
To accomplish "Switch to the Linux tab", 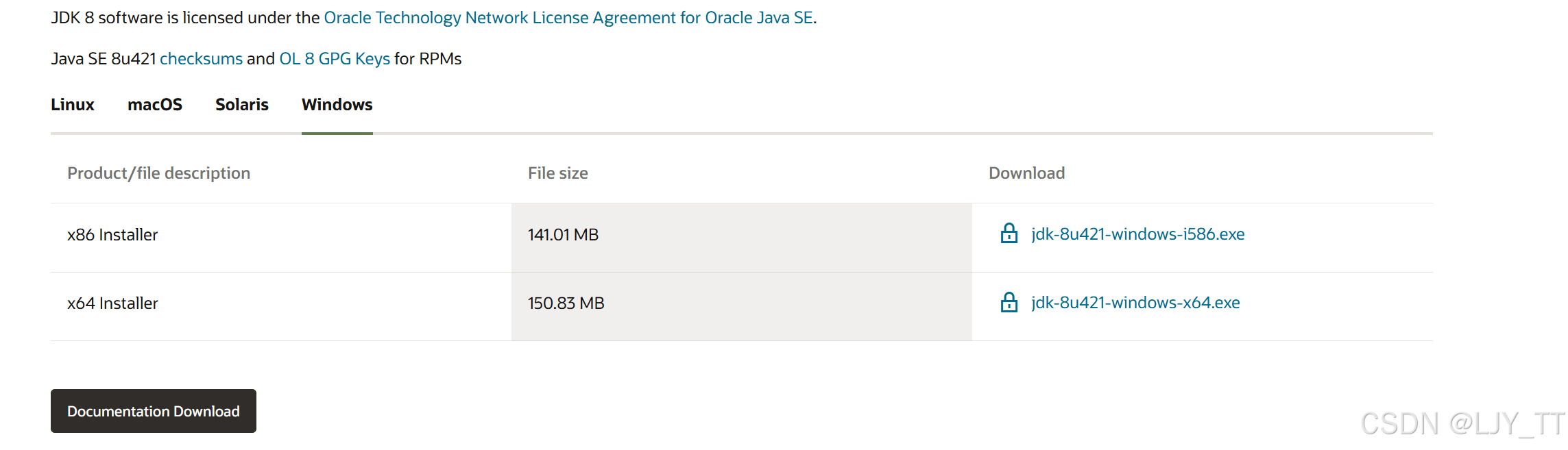I will coord(73,105).
